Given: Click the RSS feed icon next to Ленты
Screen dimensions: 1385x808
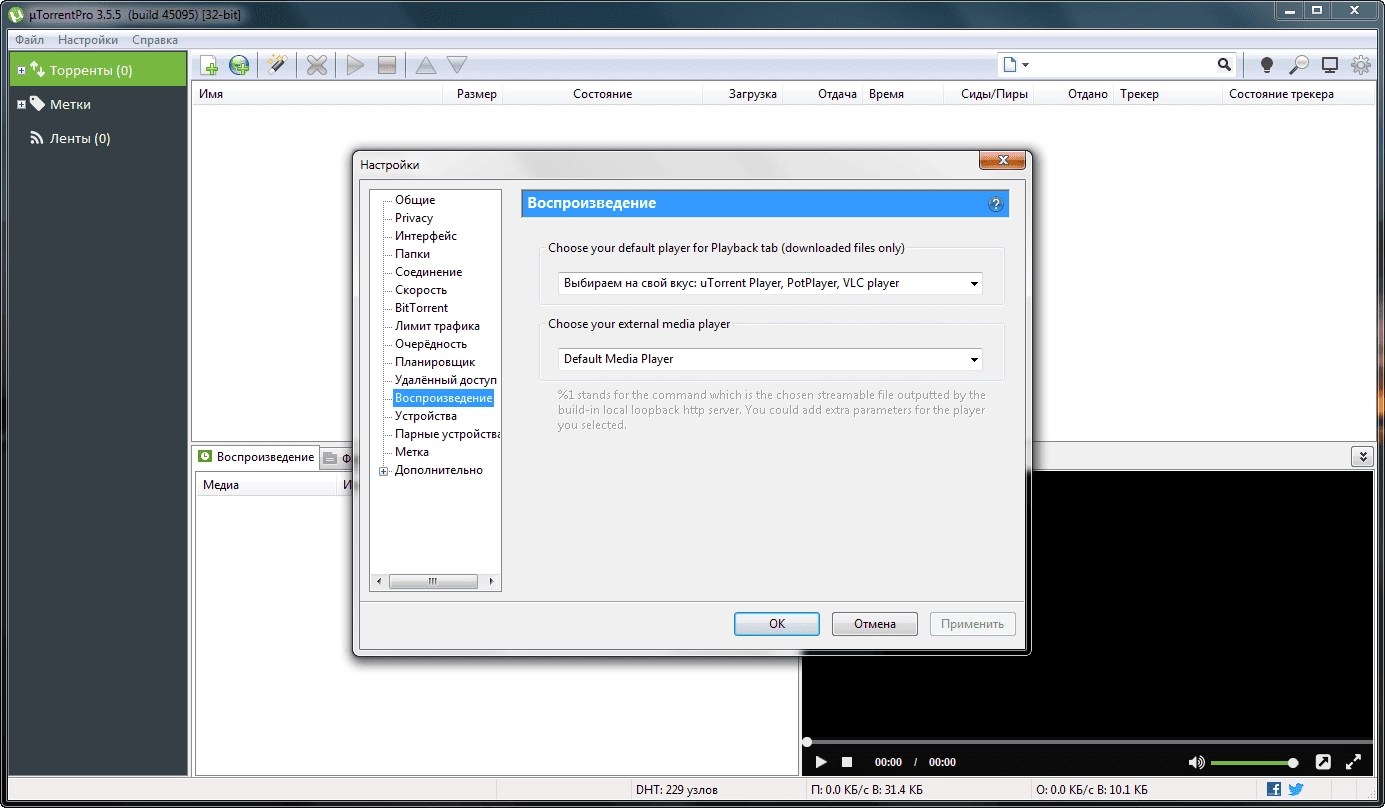Looking at the screenshot, I should click(37, 138).
